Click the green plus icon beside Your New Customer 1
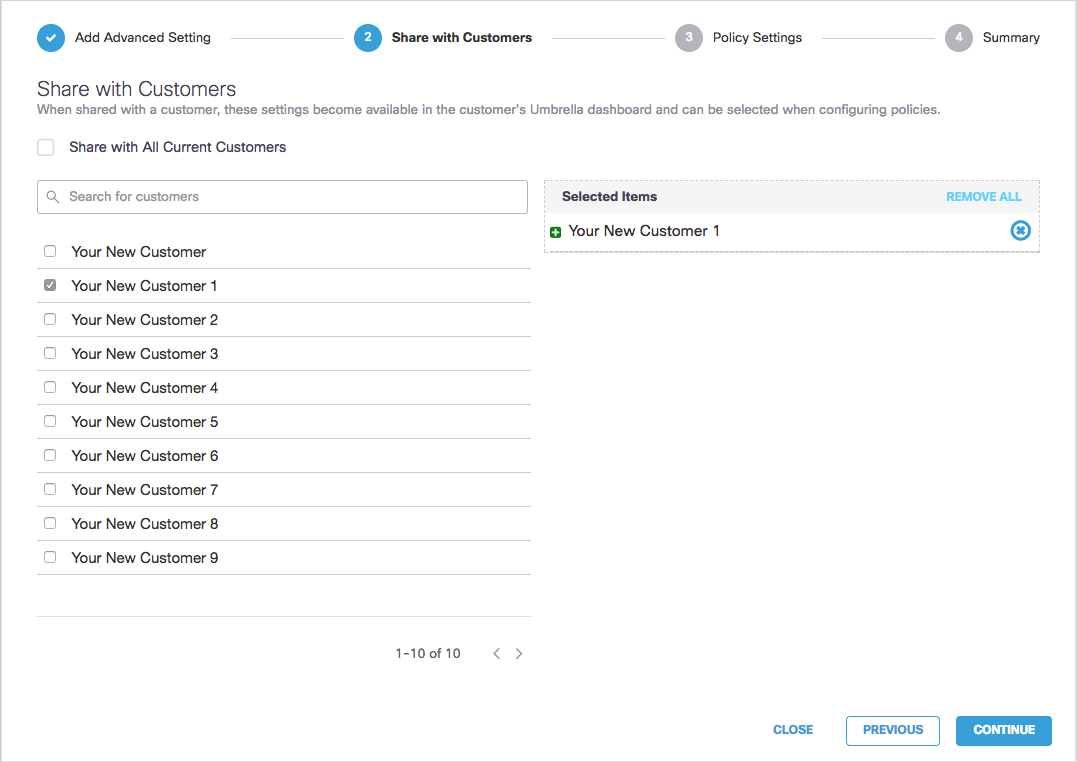This screenshot has width=1077, height=762. tap(556, 231)
